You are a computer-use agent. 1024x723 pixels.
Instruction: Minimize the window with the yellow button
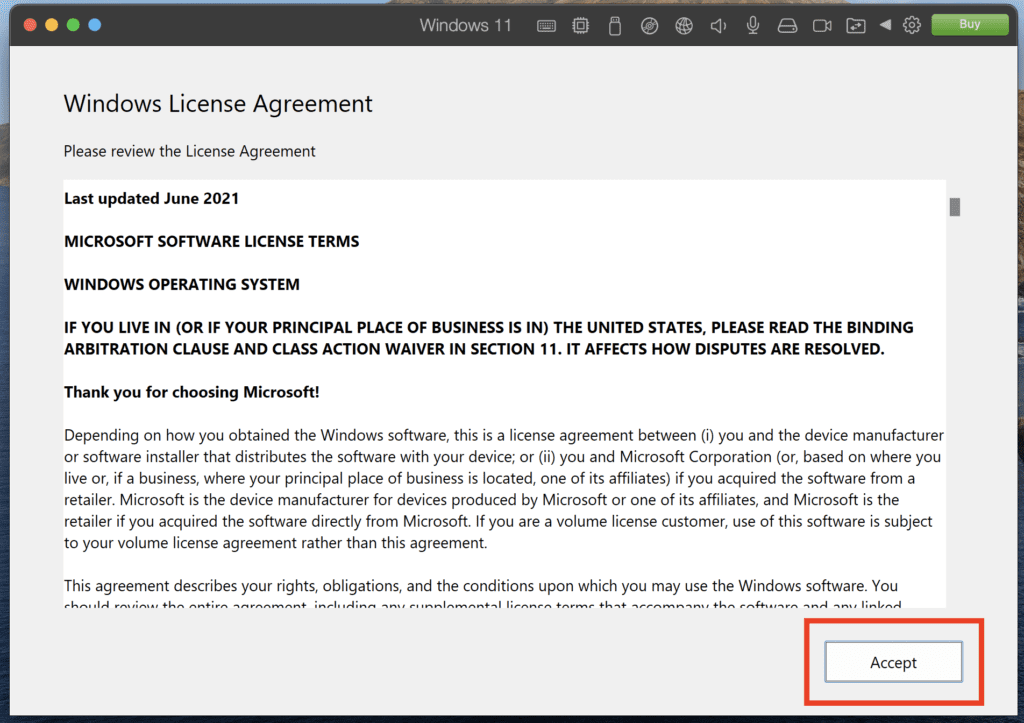(52, 25)
